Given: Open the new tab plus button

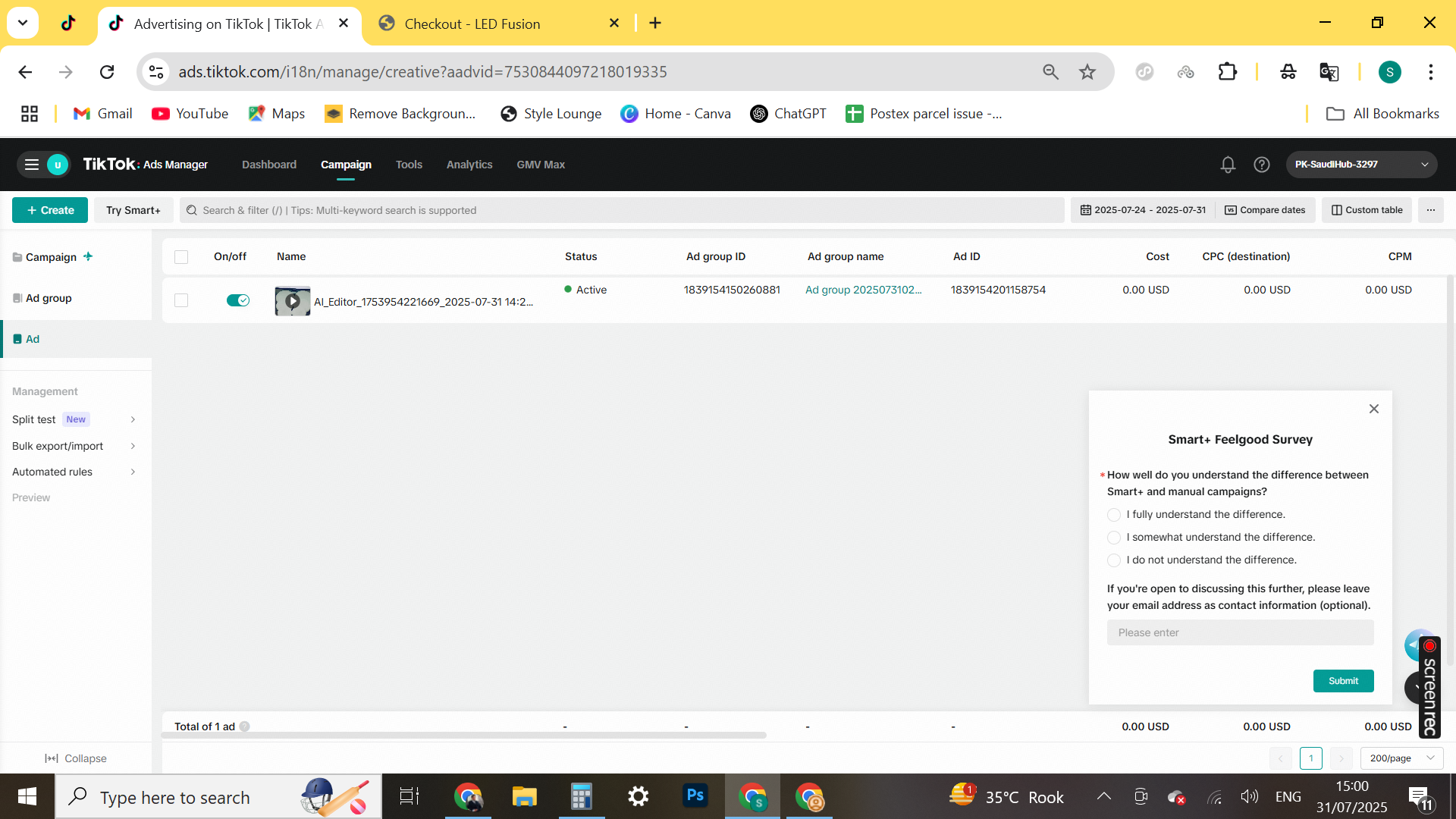Looking at the screenshot, I should click(x=655, y=24).
